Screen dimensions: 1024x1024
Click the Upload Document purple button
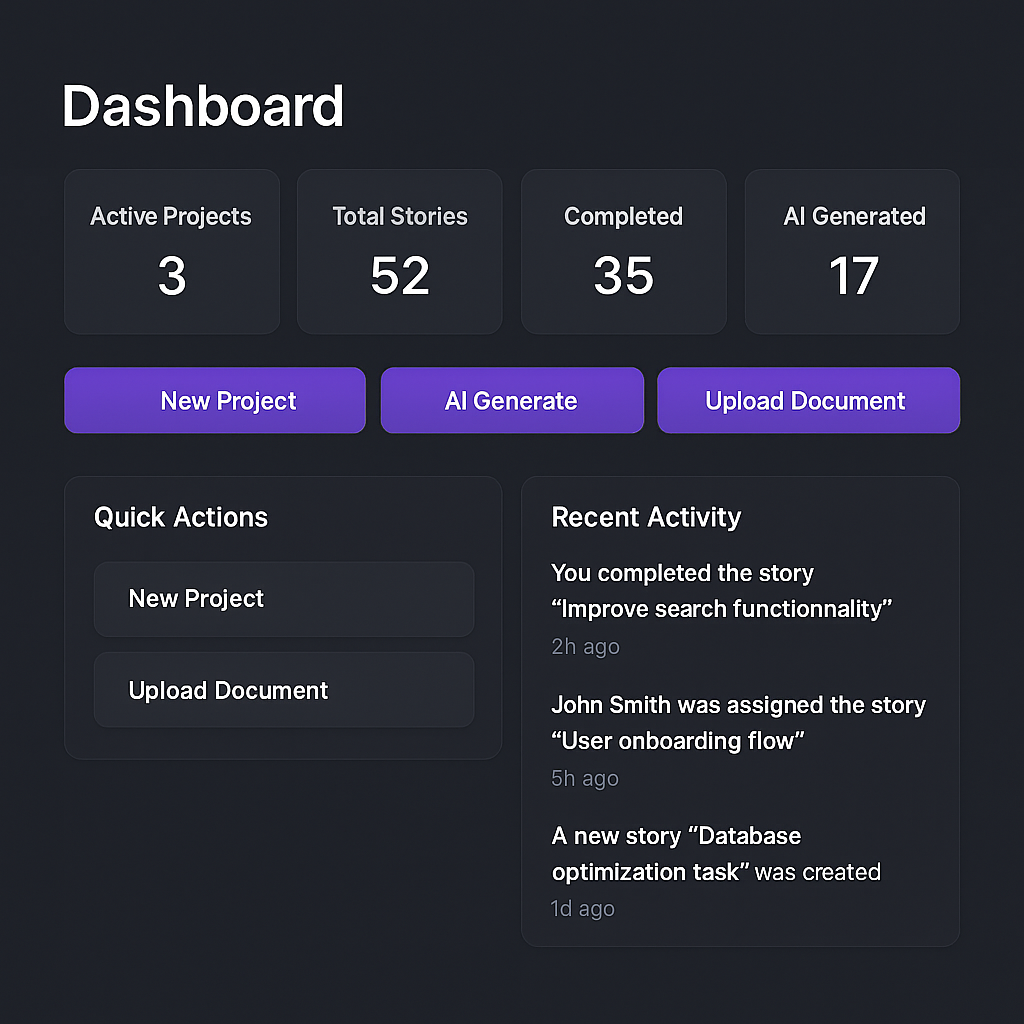coord(807,400)
